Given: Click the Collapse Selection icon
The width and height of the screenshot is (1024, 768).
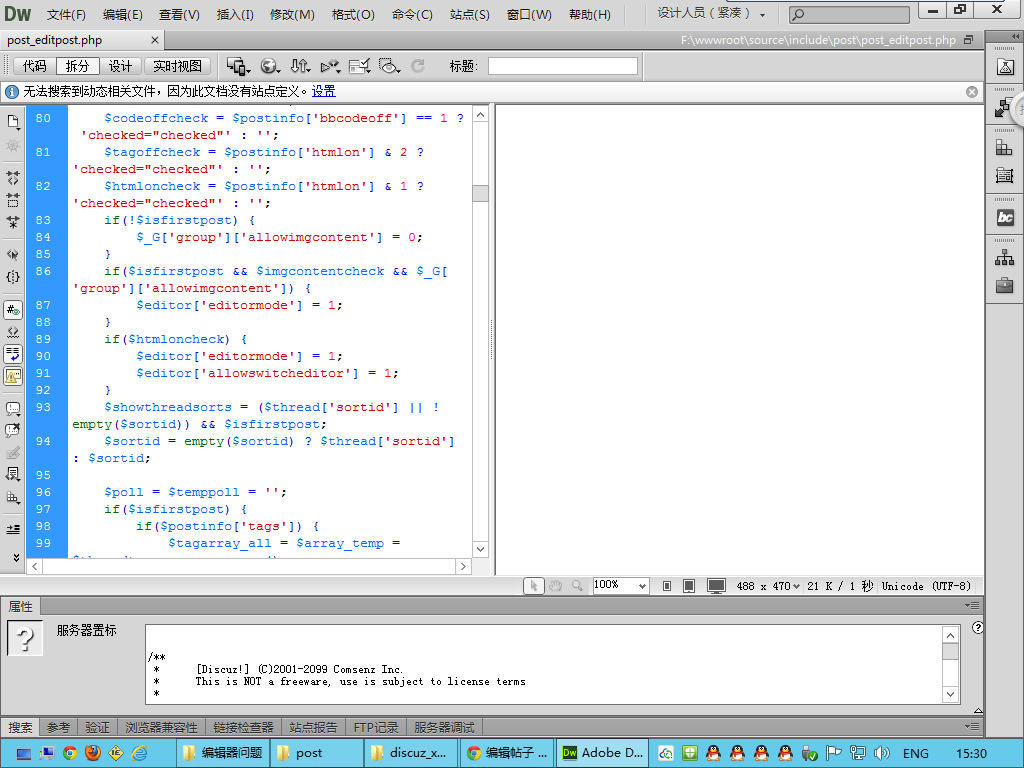Looking at the screenshot, I should click(13, 200).
